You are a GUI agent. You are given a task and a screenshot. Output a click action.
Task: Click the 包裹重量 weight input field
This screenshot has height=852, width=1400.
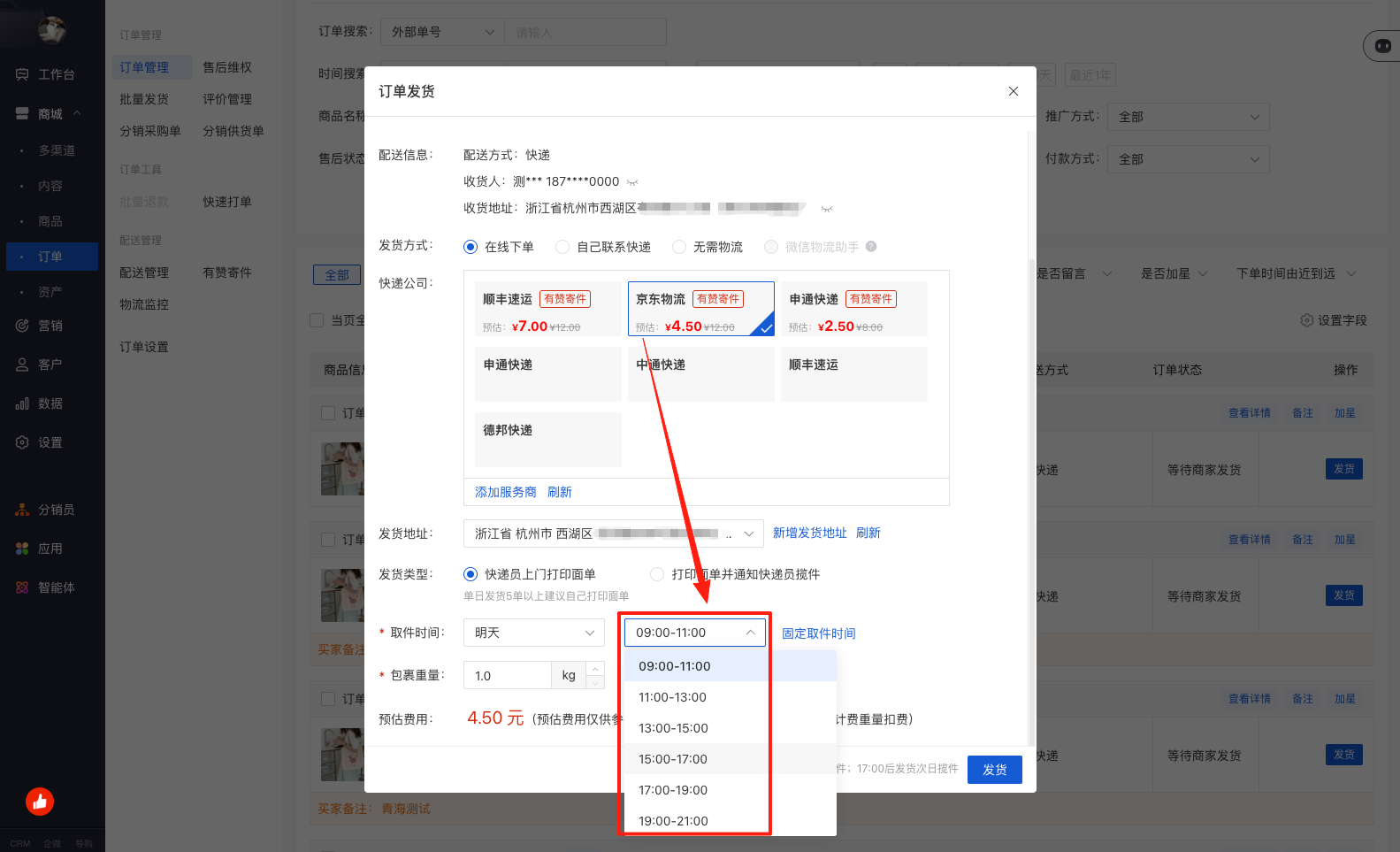tap(508, 675)
